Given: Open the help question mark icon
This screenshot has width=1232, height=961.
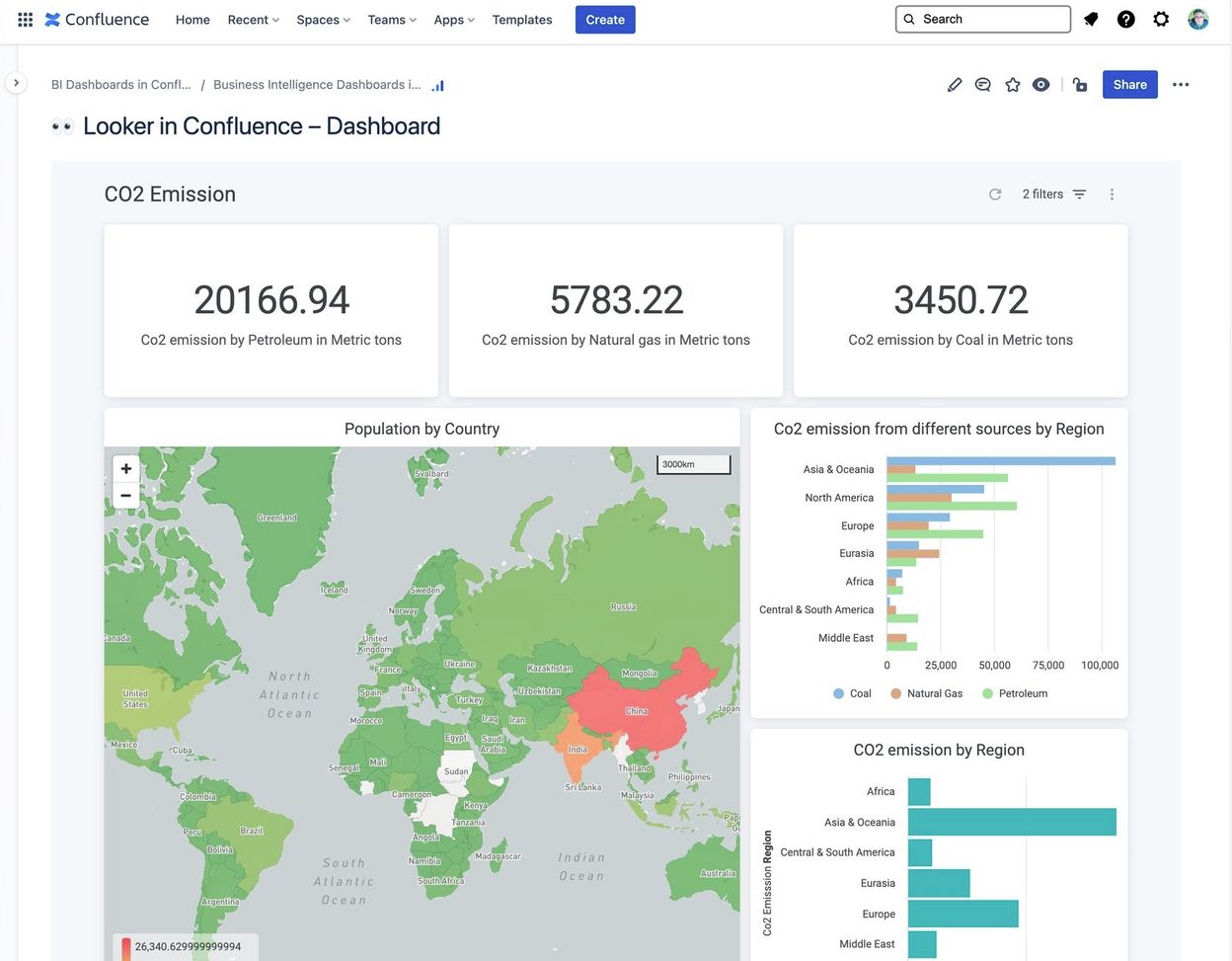Looking at the screenshot, I should click(1126, 19).
